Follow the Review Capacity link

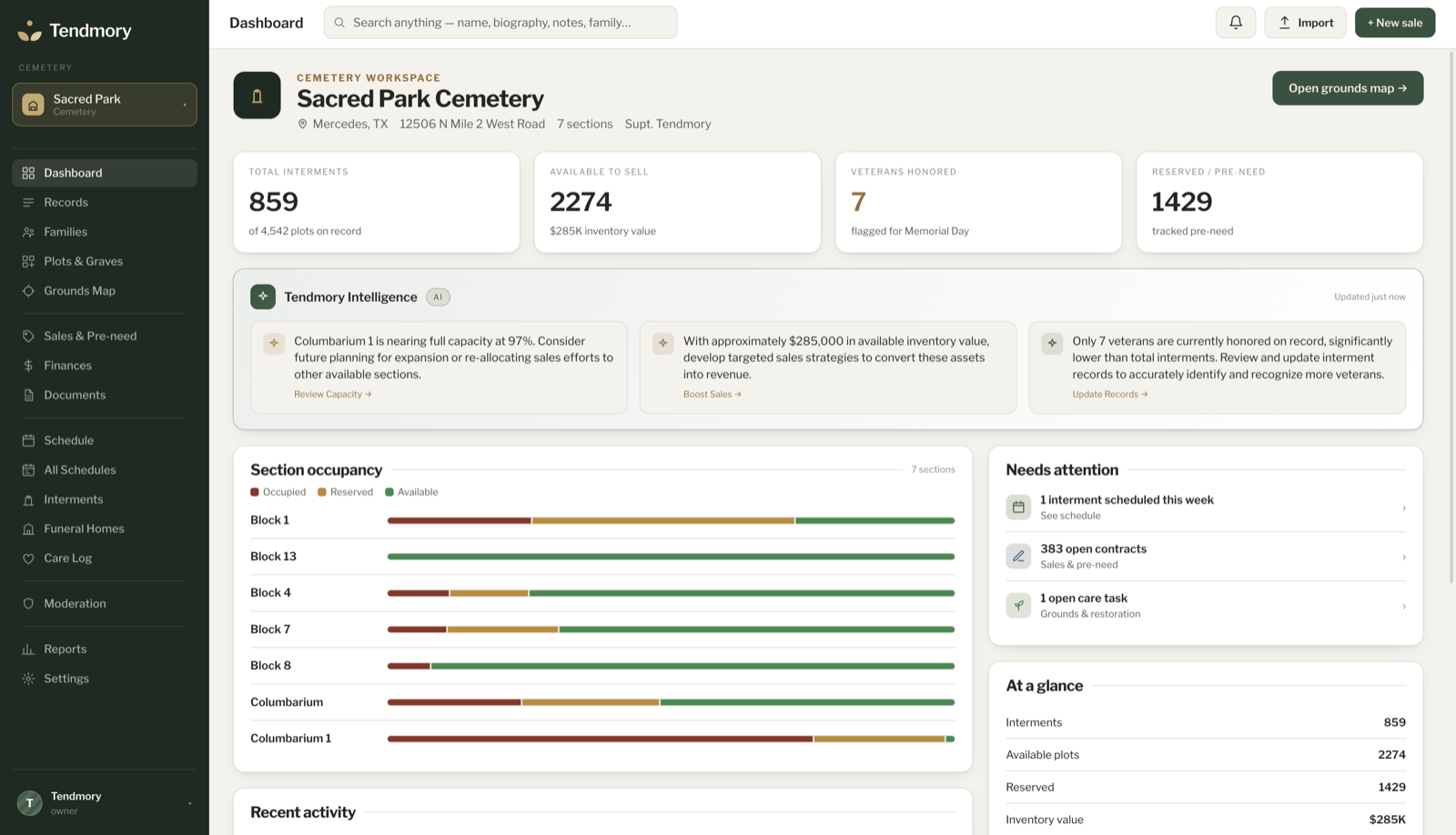[x=332, y=395]
